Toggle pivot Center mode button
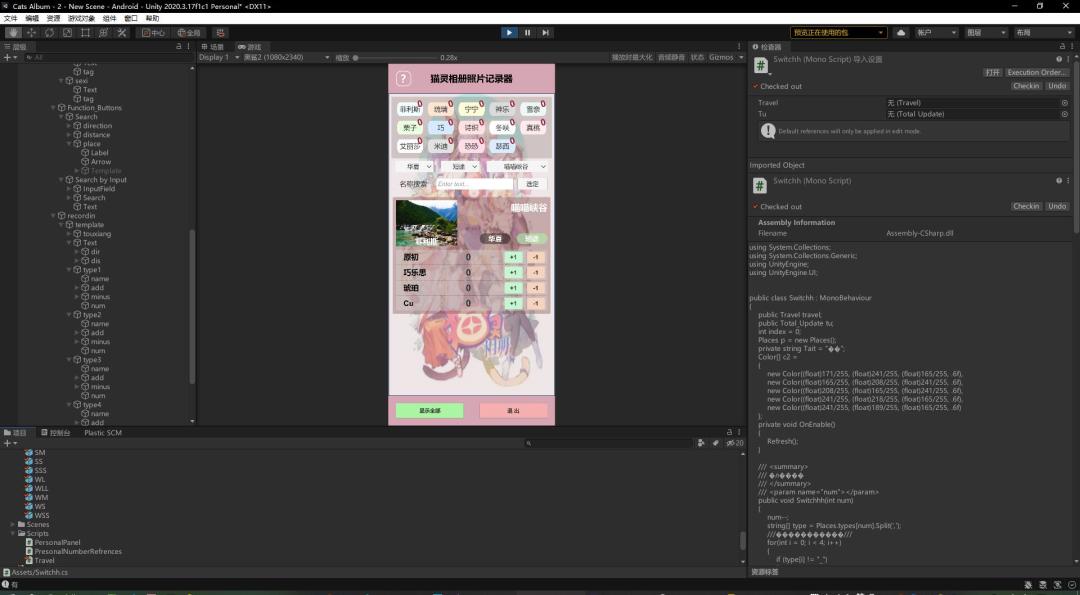 pyautogui.click(x=153, y=32)
